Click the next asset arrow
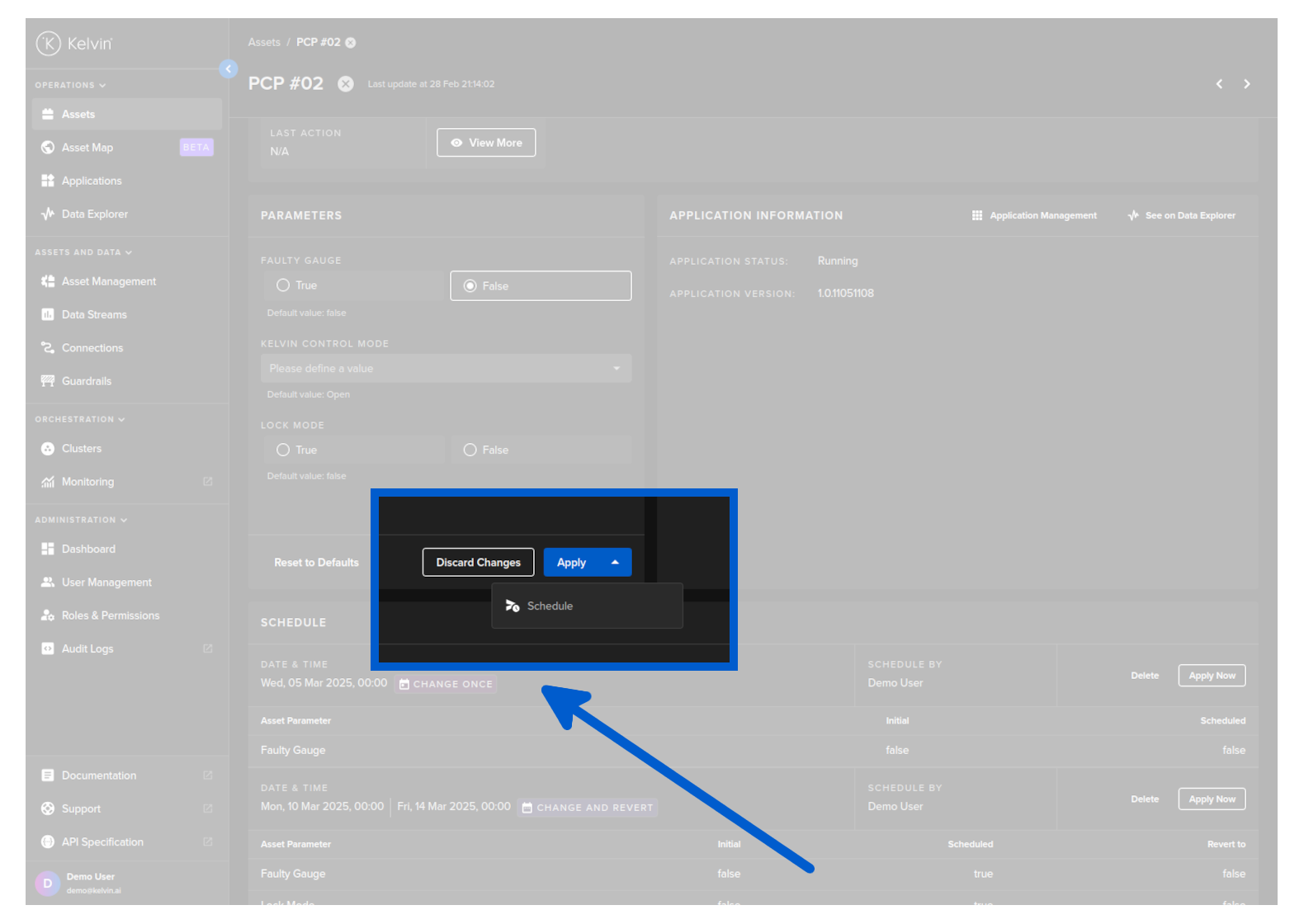 click(x=1246, y=84)
